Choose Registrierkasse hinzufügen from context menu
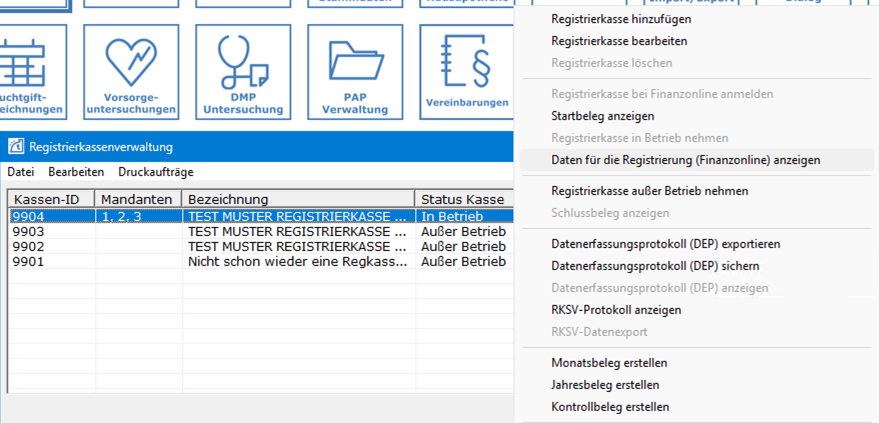 (621, 19)
